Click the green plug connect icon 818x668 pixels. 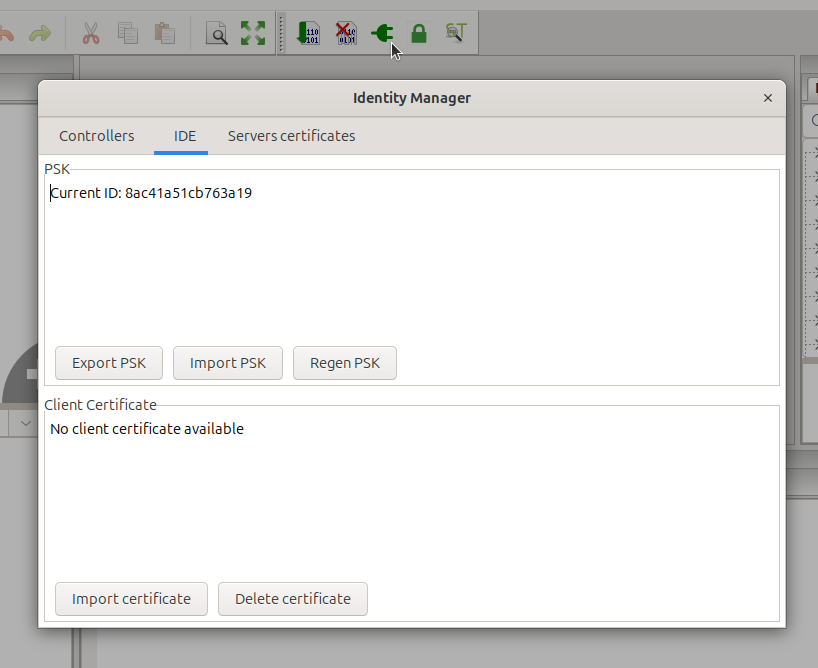(x=382, y=33)
